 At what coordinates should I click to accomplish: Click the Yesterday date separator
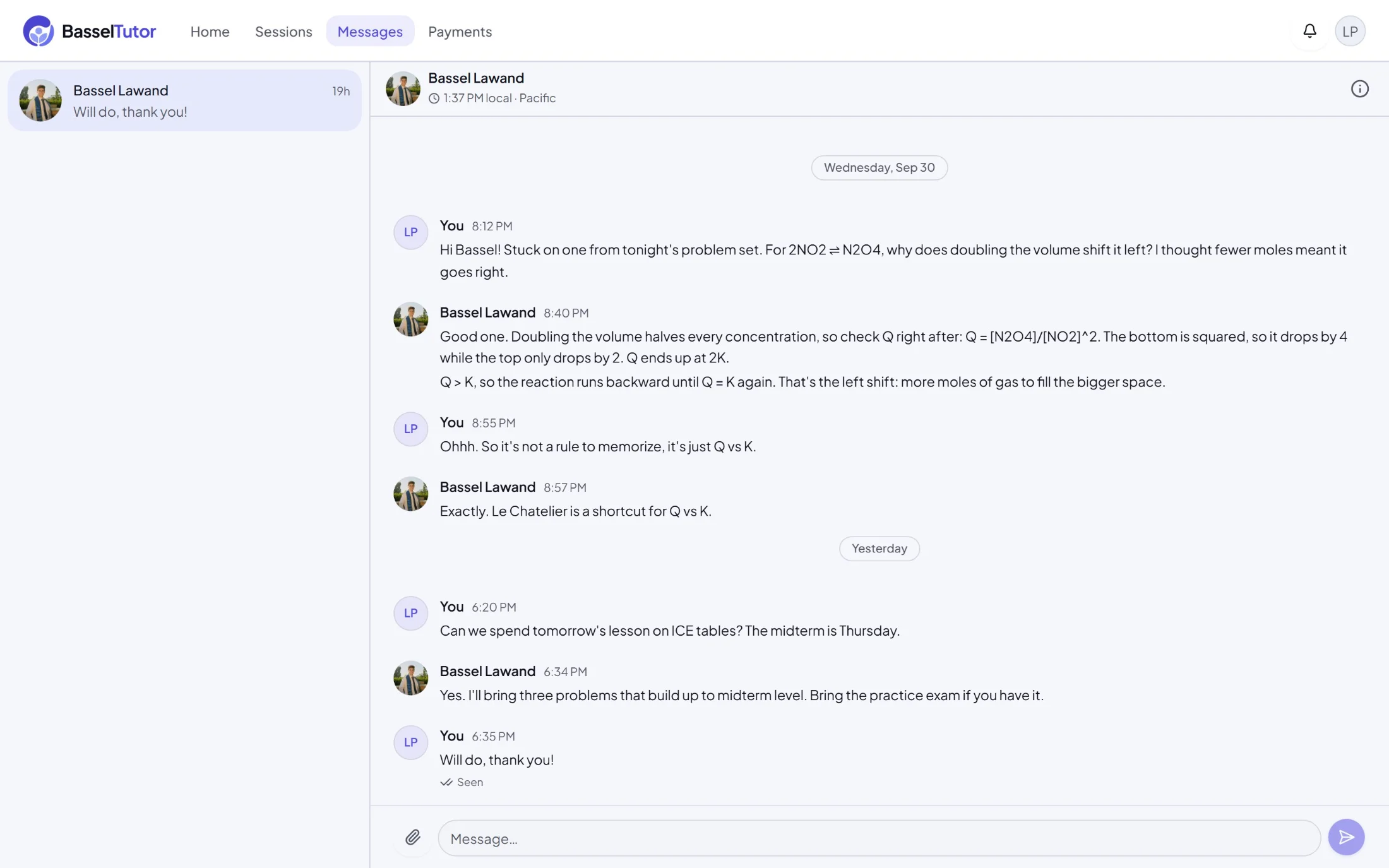pyautogui.click(x=879, y=549)
